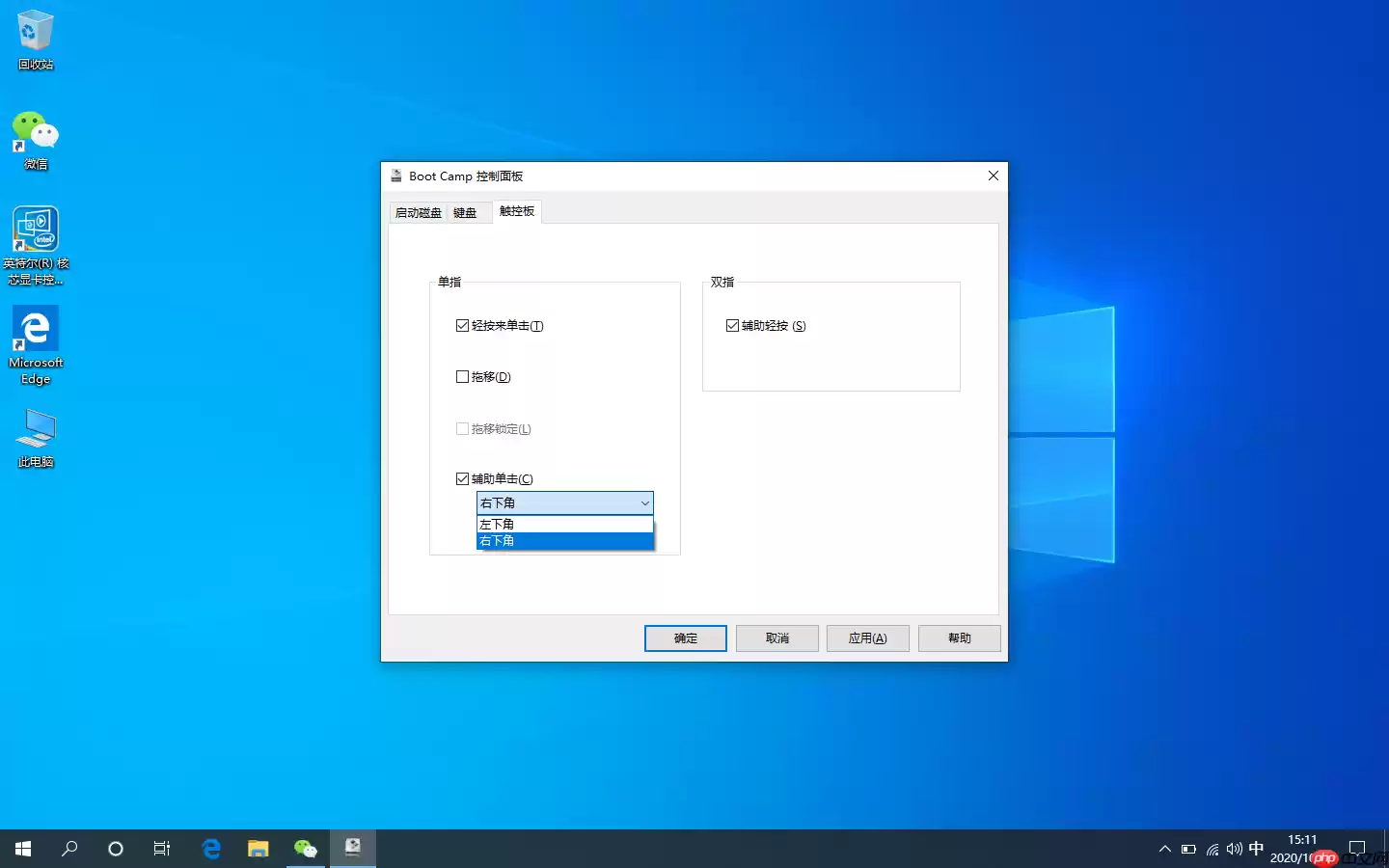
Task: Click the volume icon in the system tray
Action: pyautogui.click(x=1234, y=849)
